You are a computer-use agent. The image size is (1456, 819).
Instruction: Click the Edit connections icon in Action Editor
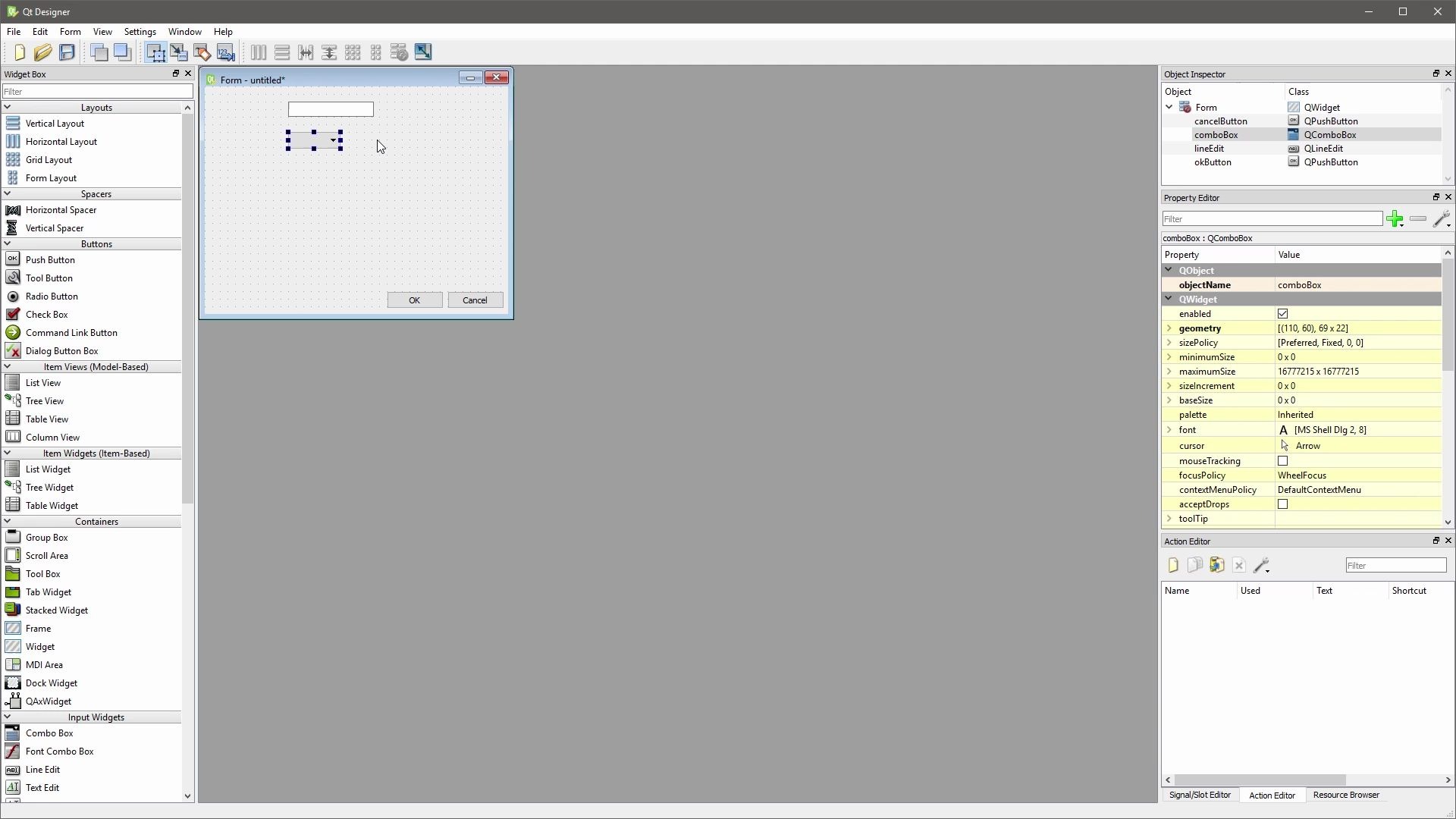tap(1262, 565)
